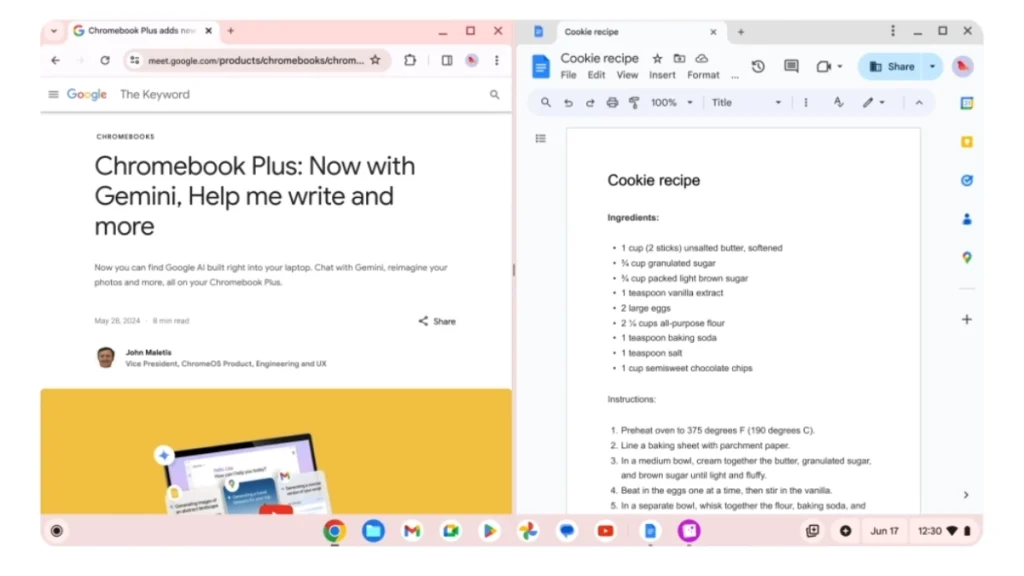Collapse the Docs menus with the chevron
This screenshot has width=1024, height=576.
point(919,103)
